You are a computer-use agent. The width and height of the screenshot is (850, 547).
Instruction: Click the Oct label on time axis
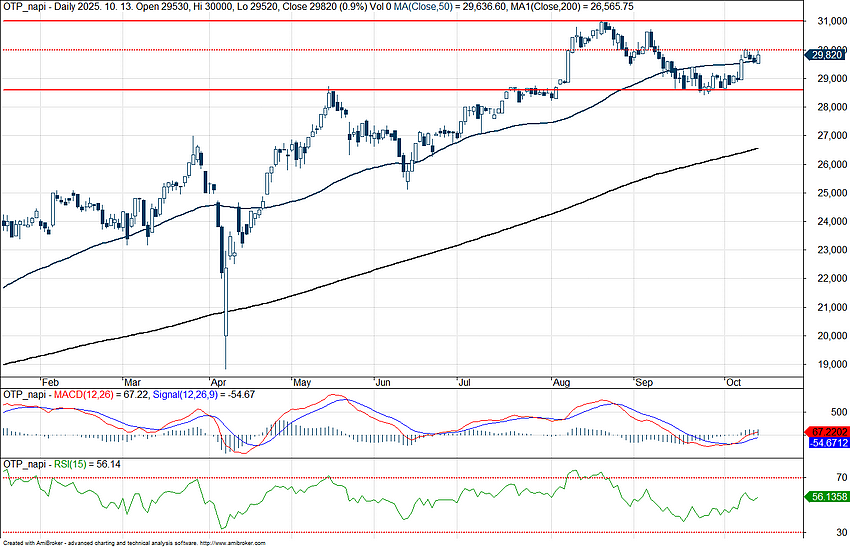point(733,382)
